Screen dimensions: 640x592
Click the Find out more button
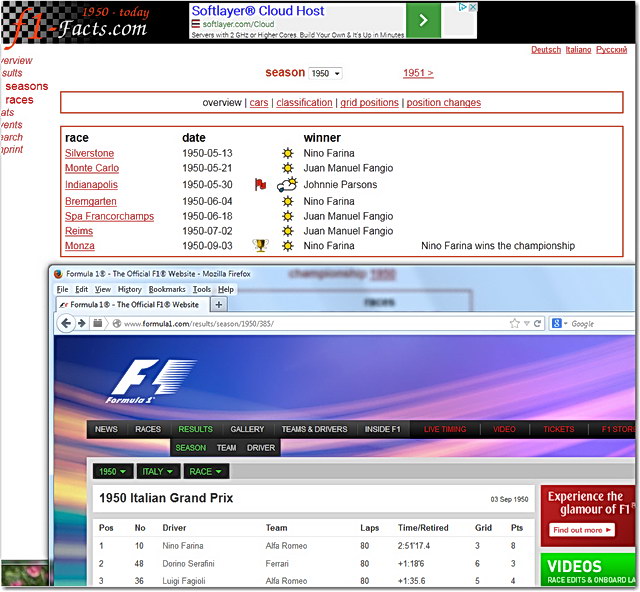[582, 530]
